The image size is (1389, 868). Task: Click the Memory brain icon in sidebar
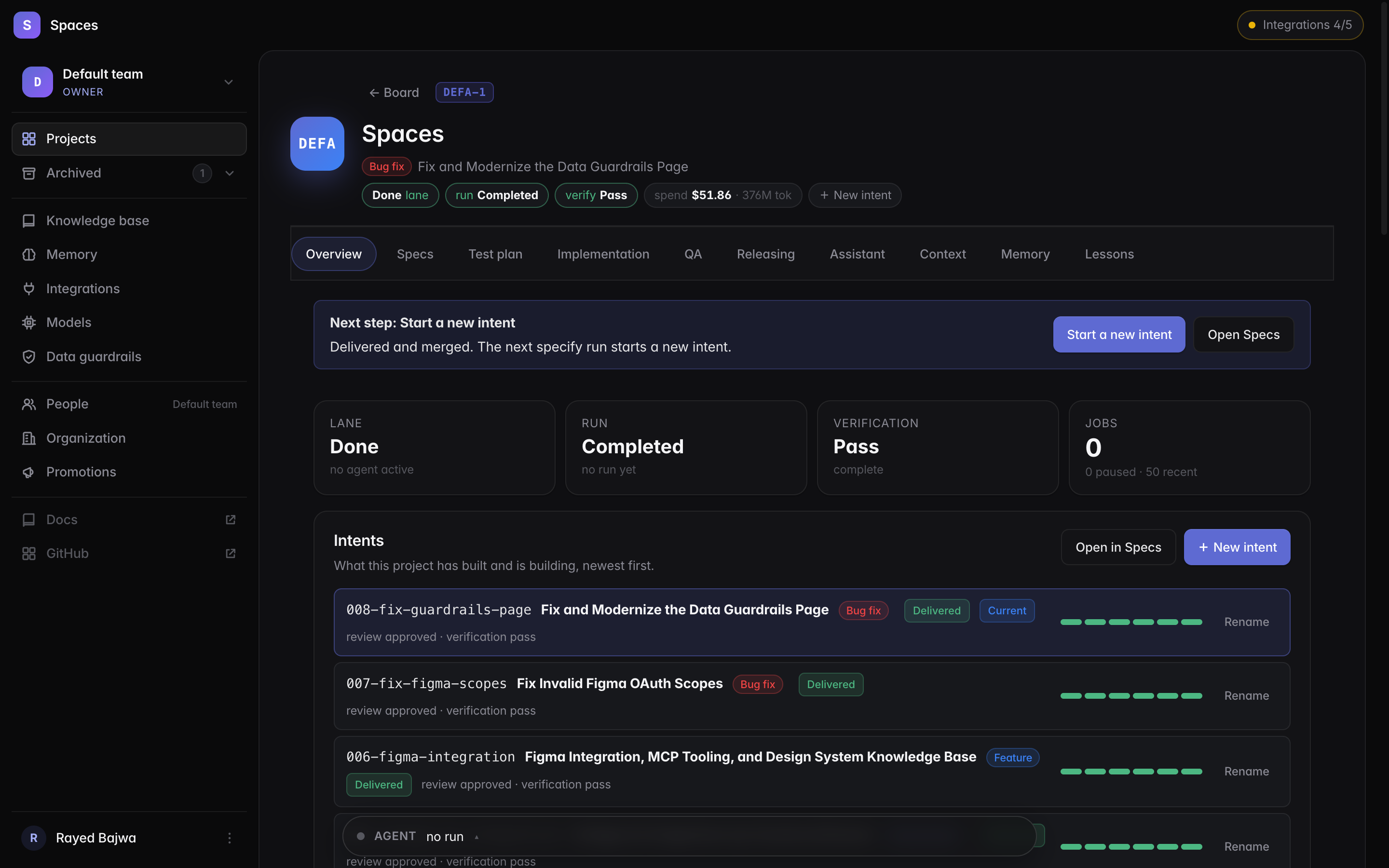point(29,254)
